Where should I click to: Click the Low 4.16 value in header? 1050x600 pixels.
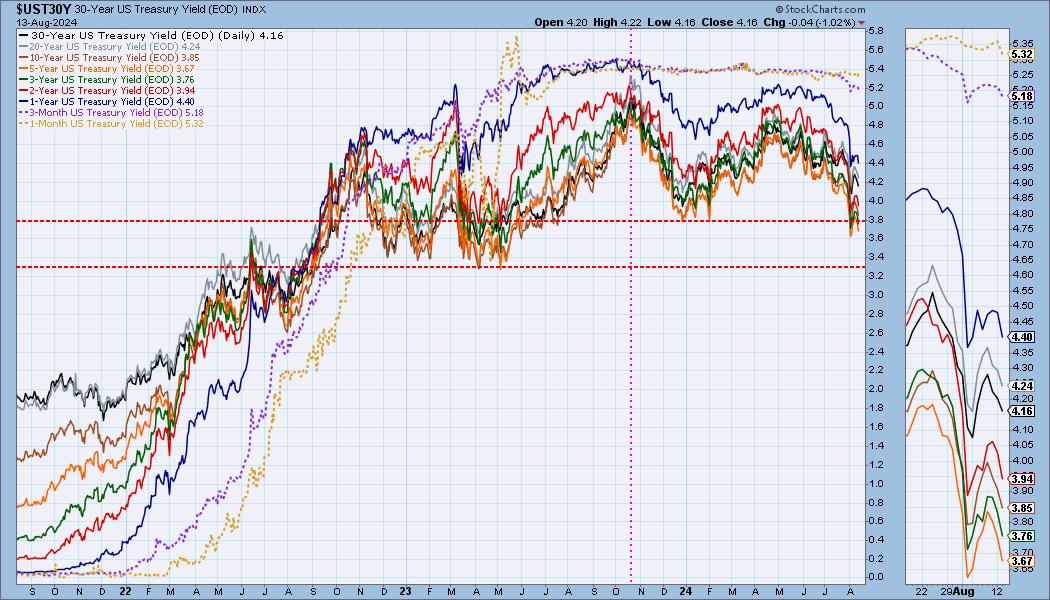click(672, 22)
